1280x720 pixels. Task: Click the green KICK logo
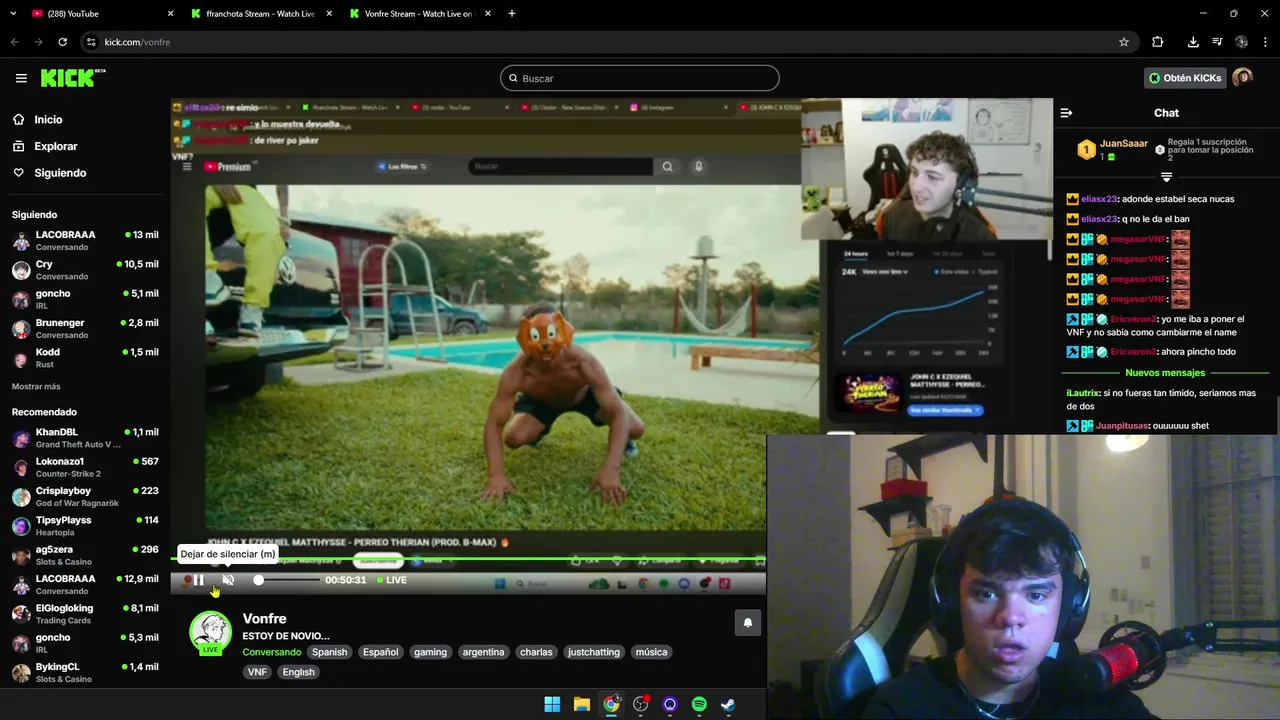click(72, 78)
